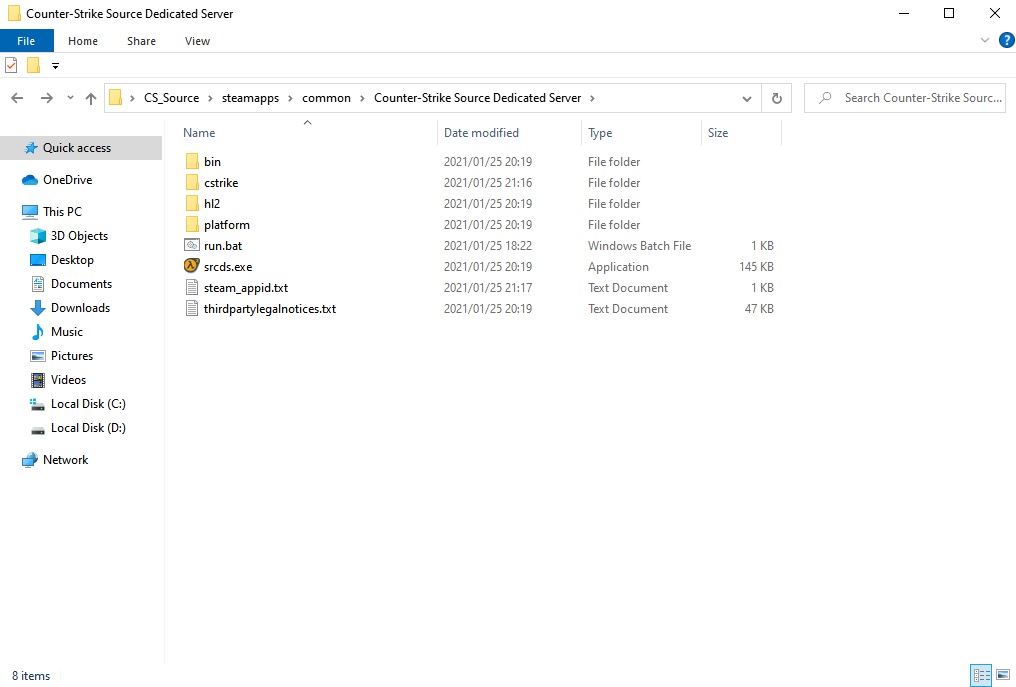
Task: Click the steam_appid.txt document icon
Action: (192, 287)
